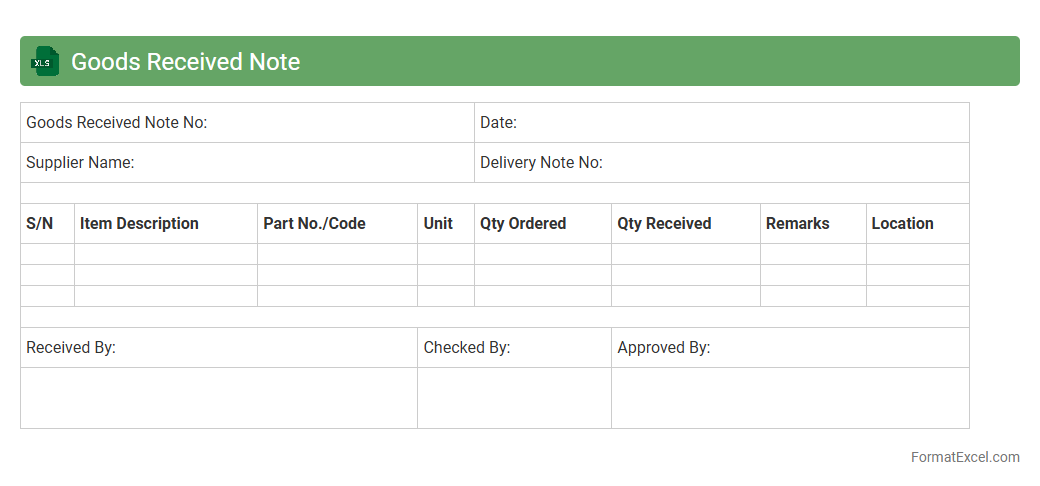Screen dimensions: 1040x486
Task: Click the Goods Received Note title
Action: tap(185, 62)
